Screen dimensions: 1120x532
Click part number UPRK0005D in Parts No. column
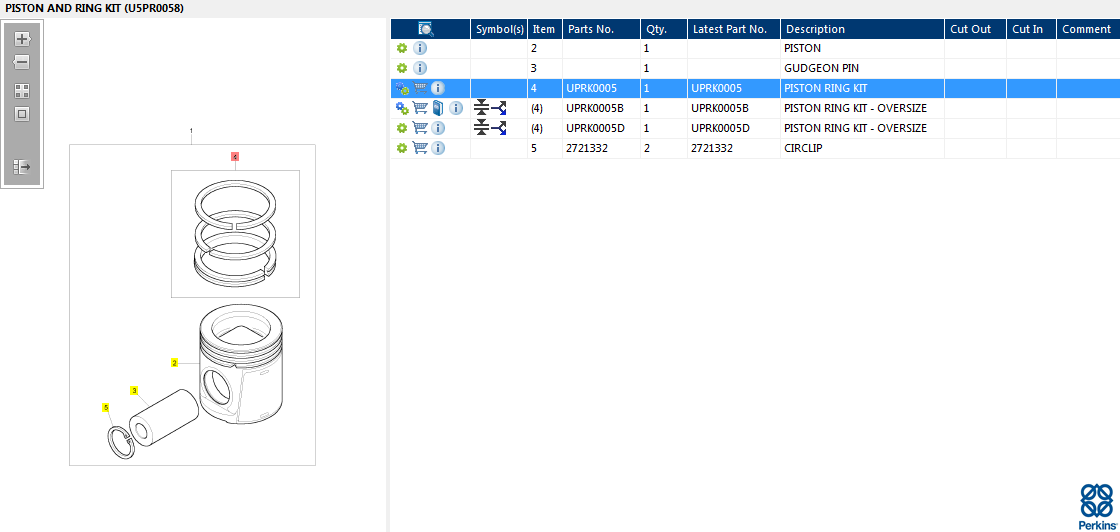595,129
